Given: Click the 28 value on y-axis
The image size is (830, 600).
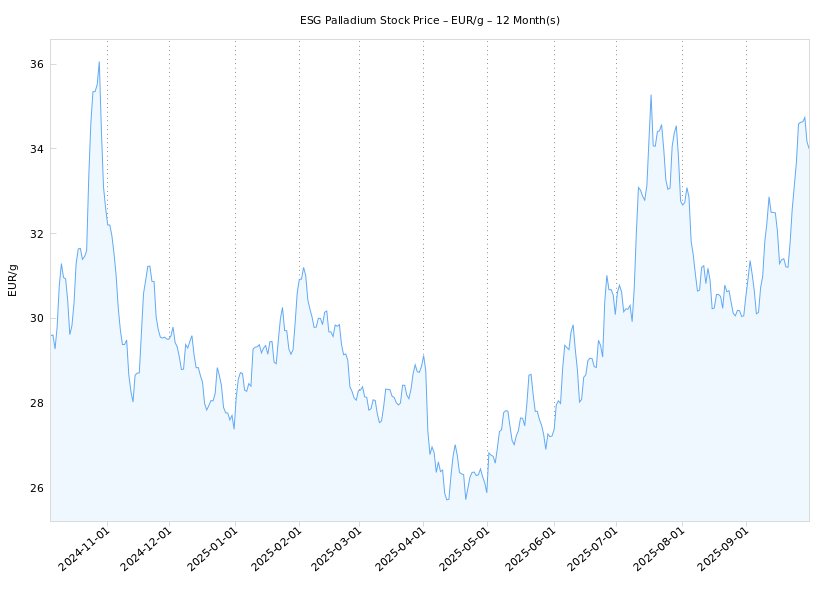Looking at the screenshot, I should (x=36, y=403).
